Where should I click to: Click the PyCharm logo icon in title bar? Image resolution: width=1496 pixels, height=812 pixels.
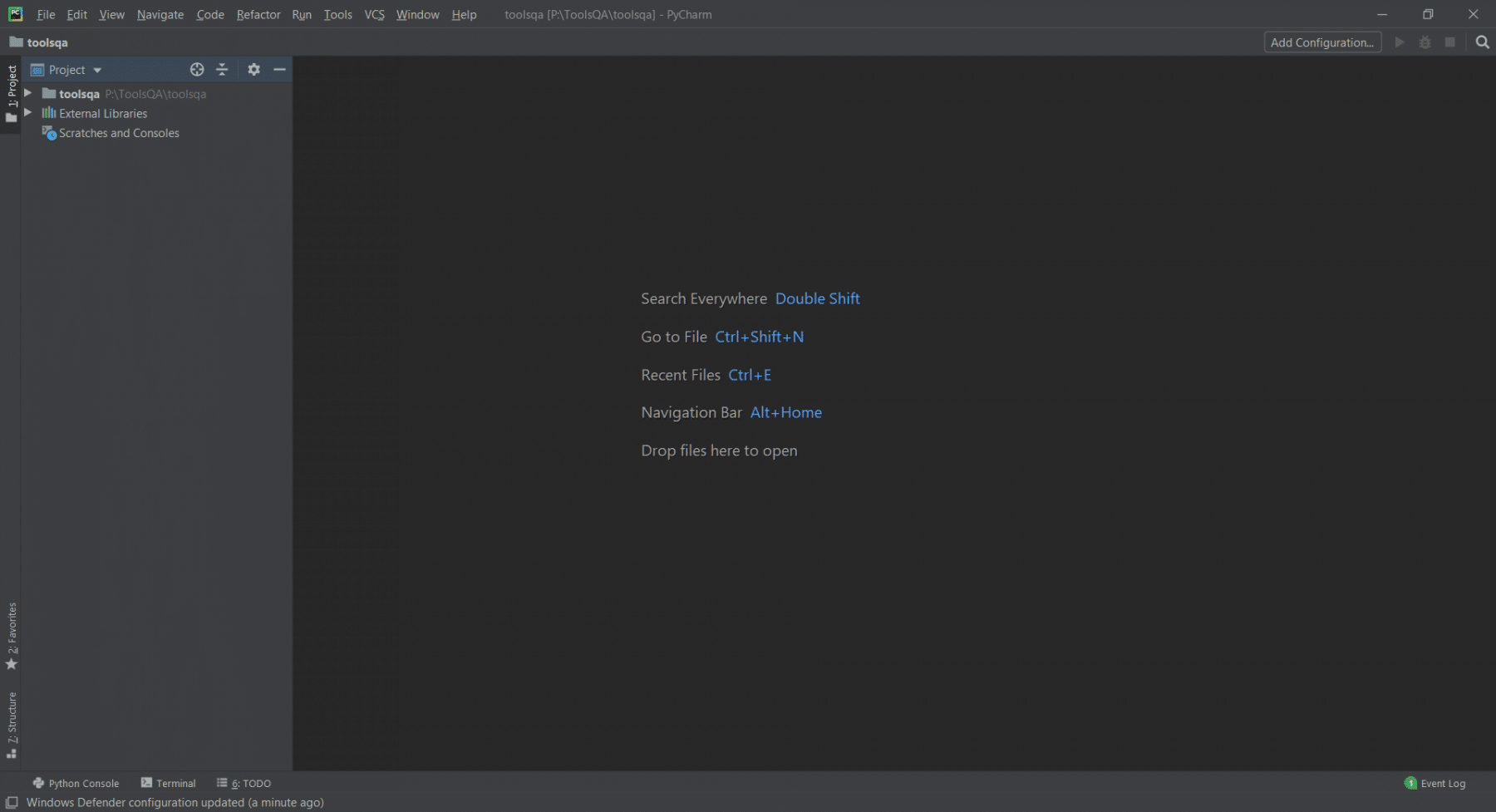pos(15,14)
